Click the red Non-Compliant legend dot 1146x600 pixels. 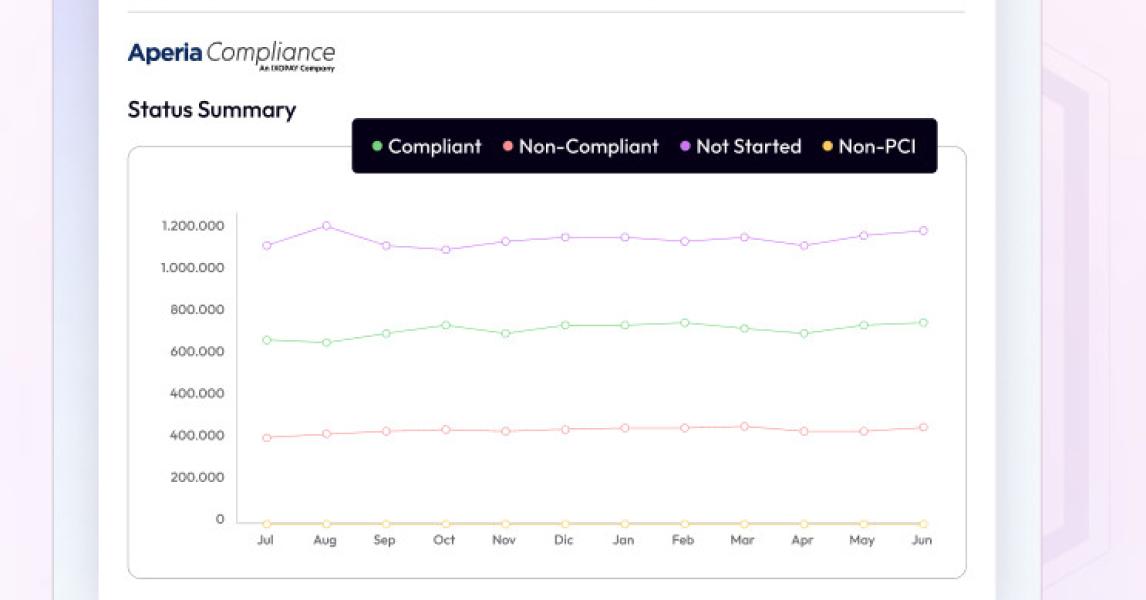510,147
